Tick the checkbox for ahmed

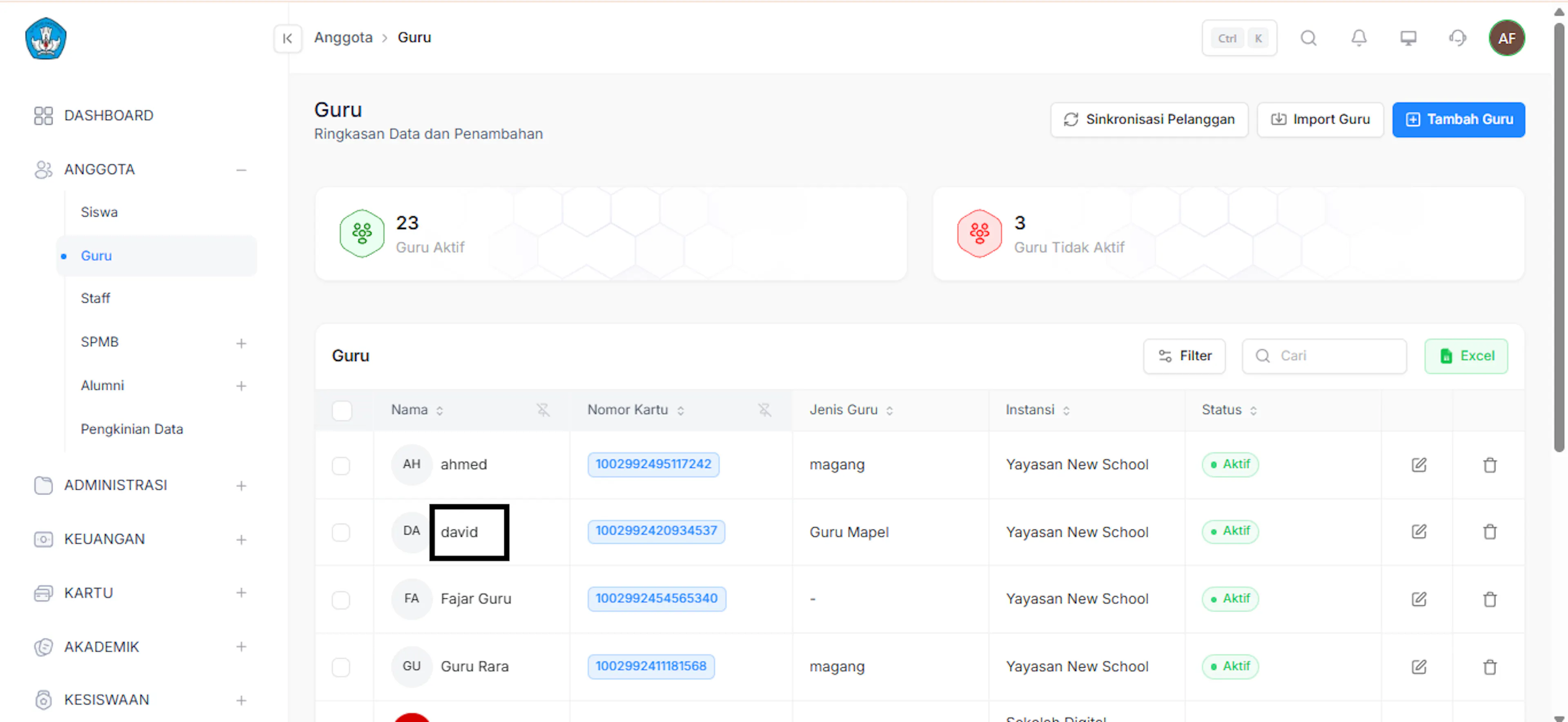[x=341, y=466]
